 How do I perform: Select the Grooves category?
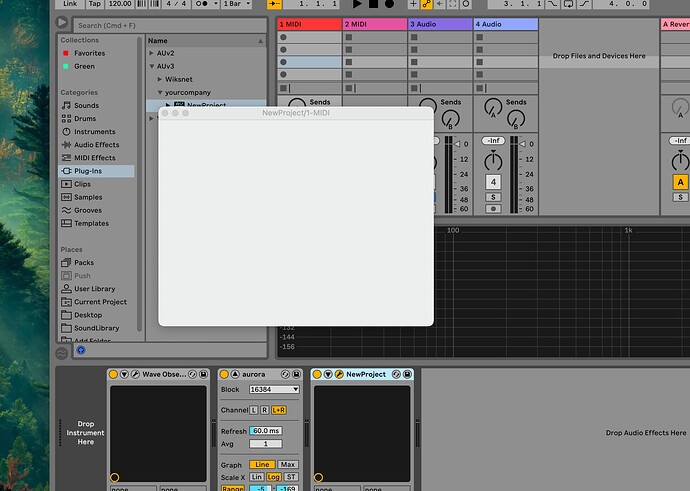pos(88,210)
